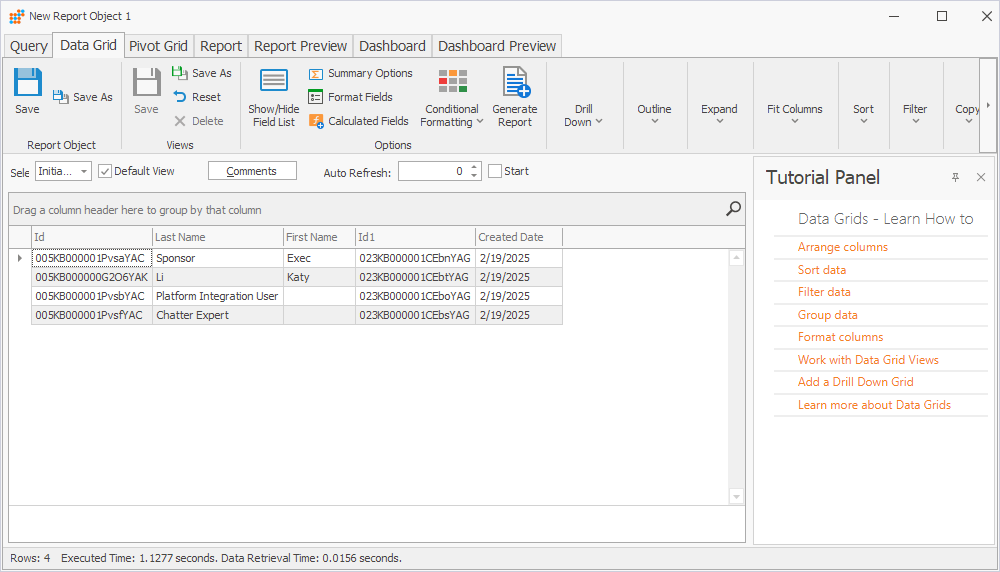Open Calculated Fields

click(x=359, y=121)
